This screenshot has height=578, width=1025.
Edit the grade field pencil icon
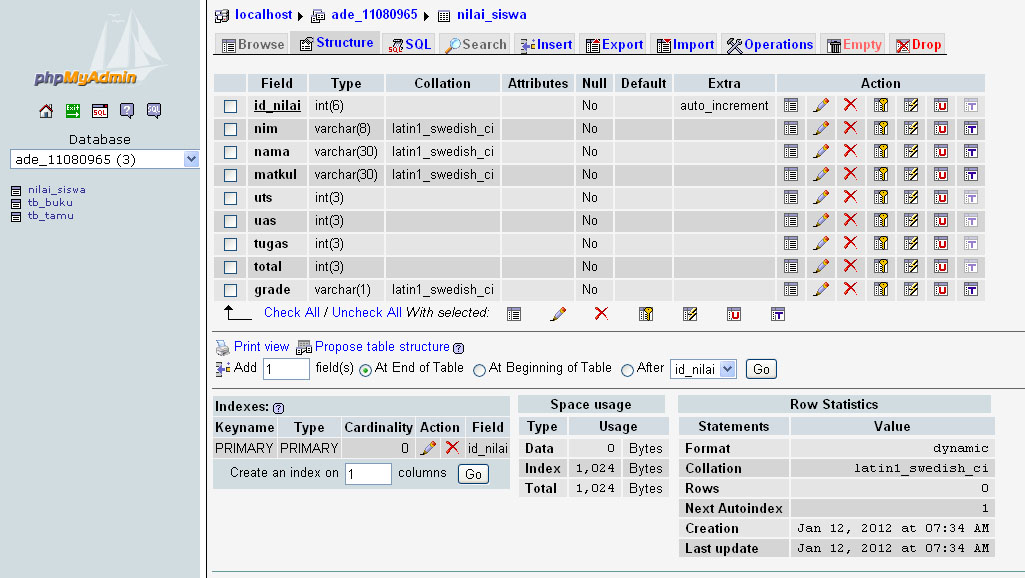821,289
